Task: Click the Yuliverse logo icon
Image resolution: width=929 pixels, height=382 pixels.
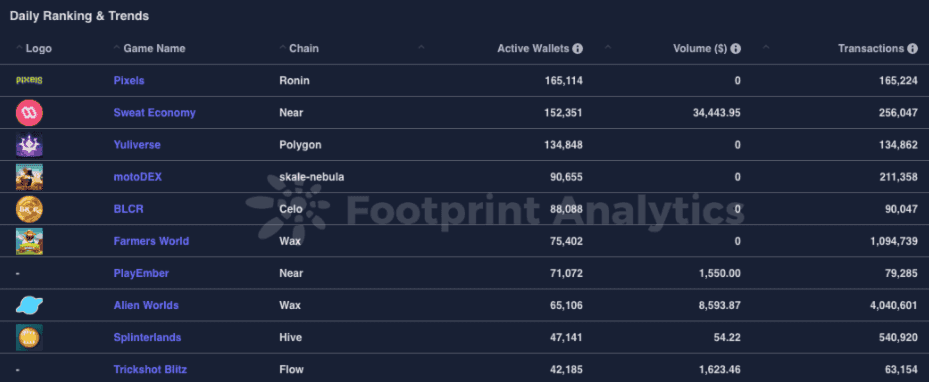Action: coord(29,145)
